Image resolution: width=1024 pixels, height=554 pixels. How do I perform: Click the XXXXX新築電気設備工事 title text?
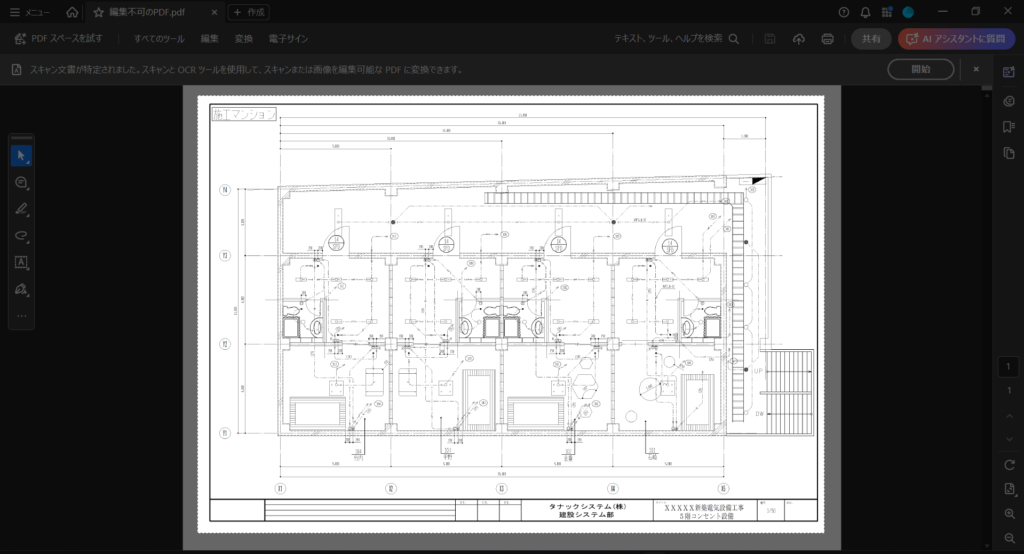(x=705, y=507)
